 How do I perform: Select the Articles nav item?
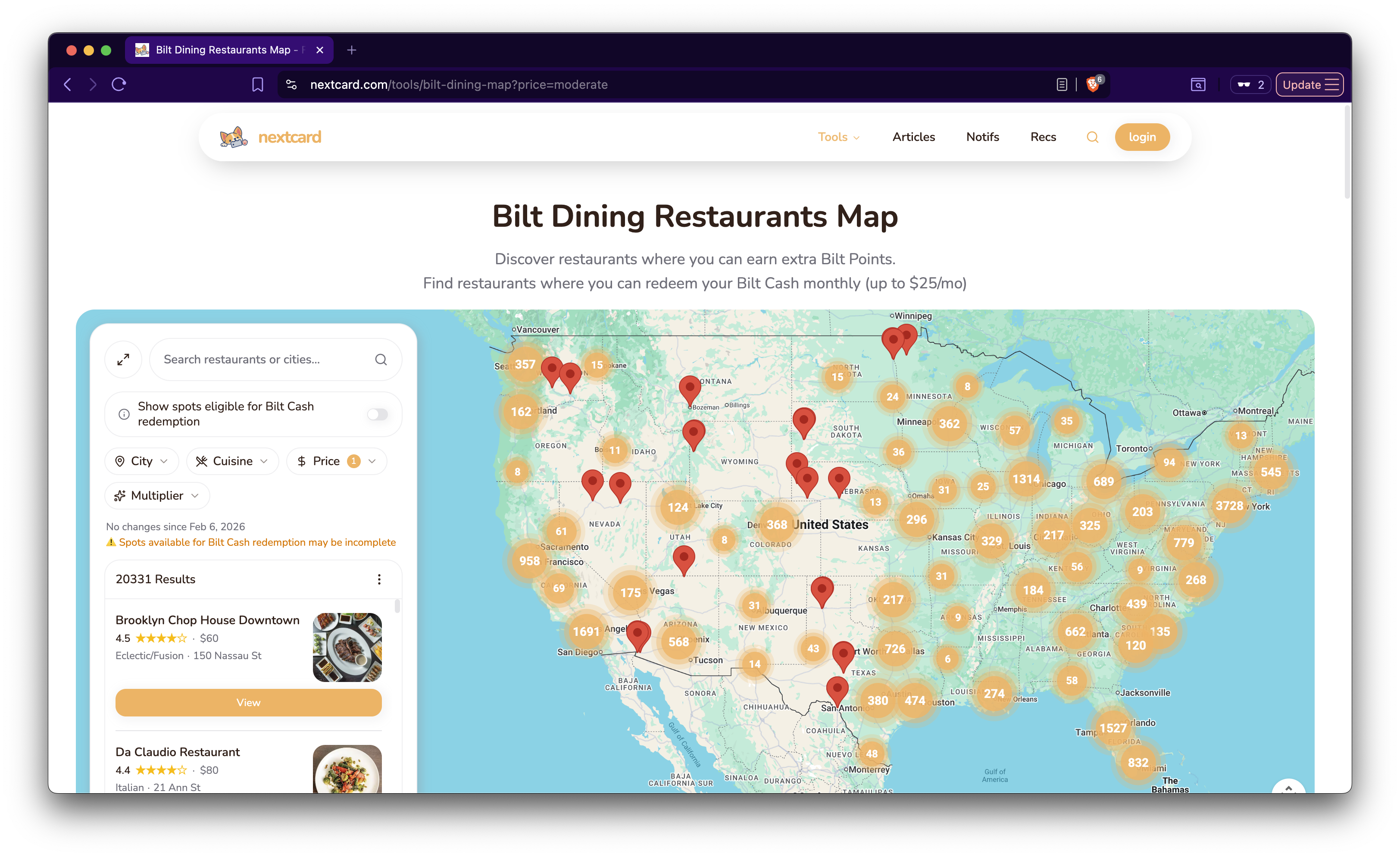913,137
